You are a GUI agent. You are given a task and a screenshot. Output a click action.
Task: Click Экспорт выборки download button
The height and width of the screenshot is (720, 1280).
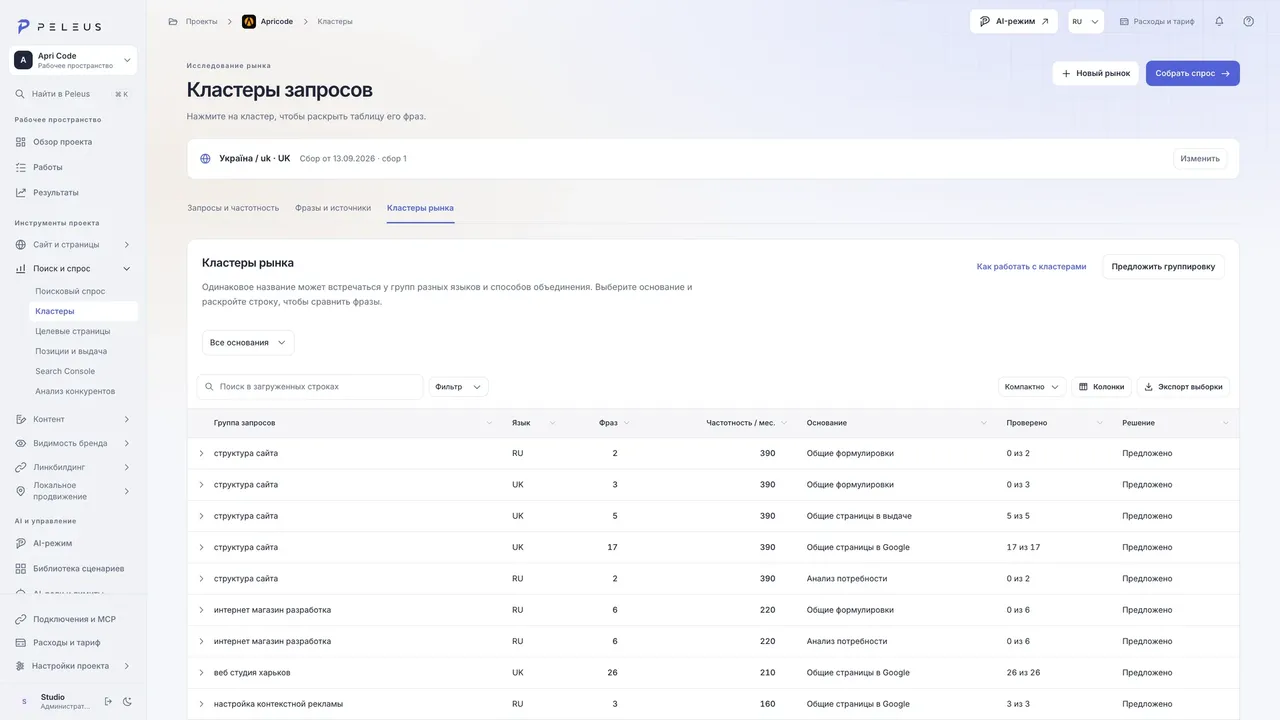[x=1183, y=386]
